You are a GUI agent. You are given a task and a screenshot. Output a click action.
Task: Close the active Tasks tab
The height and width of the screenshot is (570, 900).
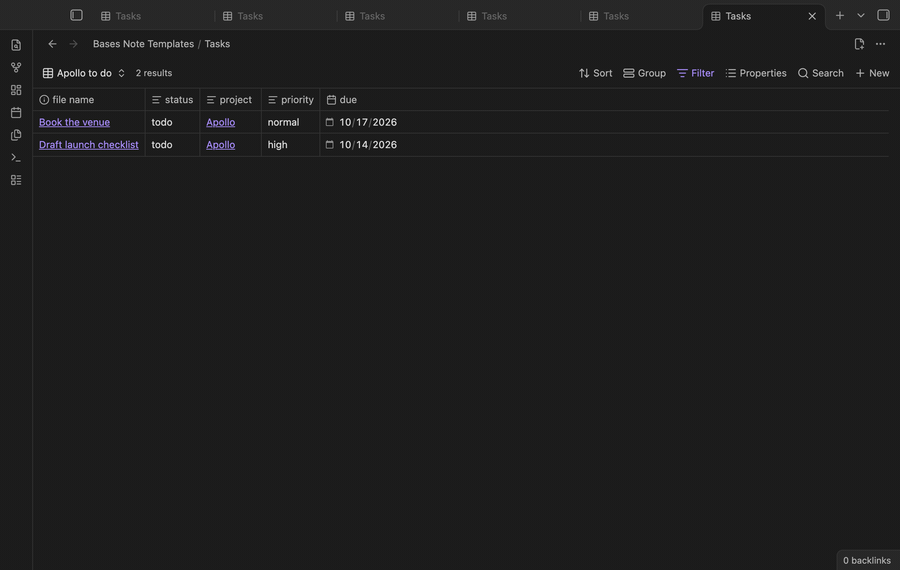click(x=812, y=16)
